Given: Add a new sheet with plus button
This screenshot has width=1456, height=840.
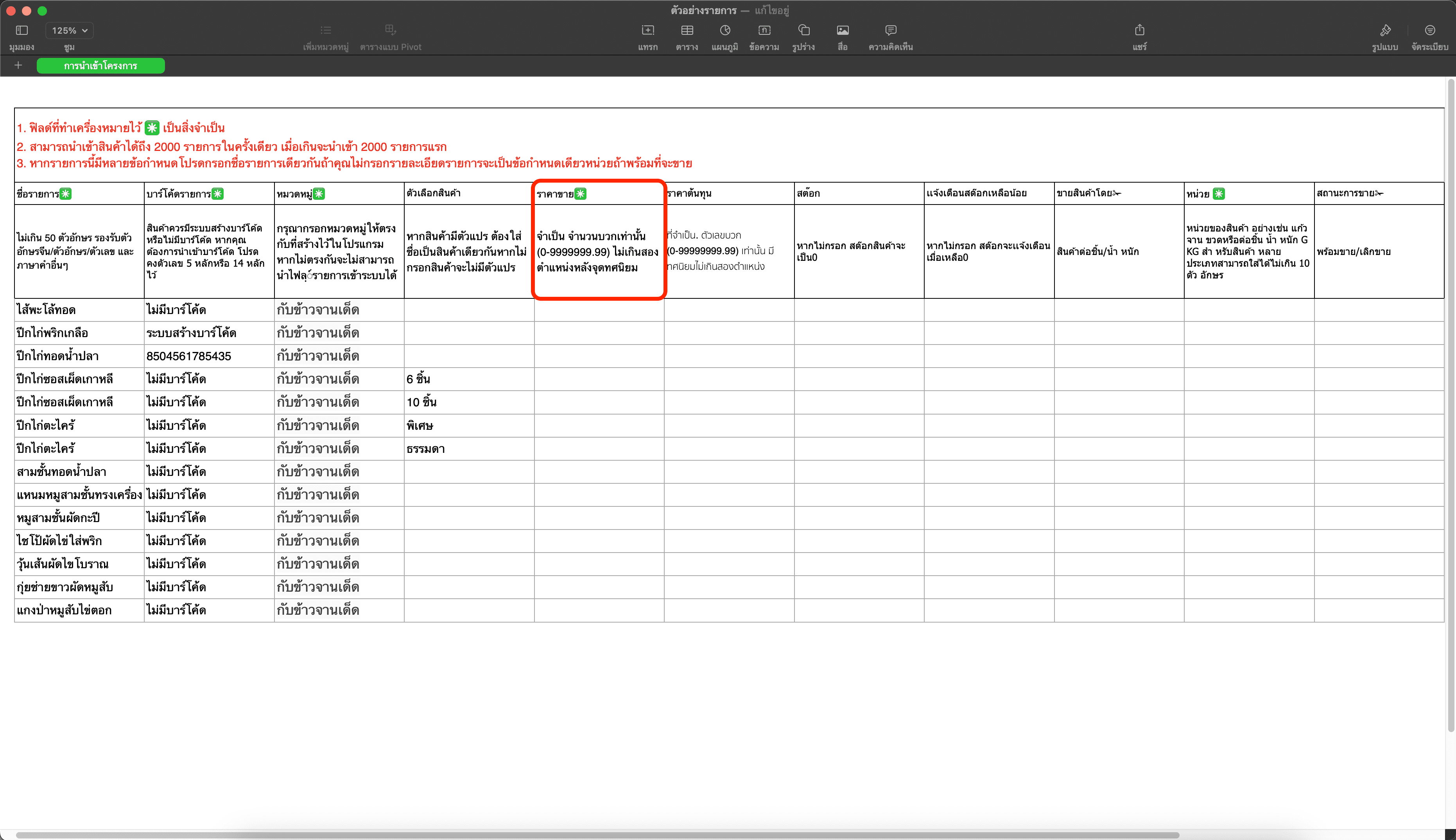Looking at the screenshot, I should pos(18,65).
